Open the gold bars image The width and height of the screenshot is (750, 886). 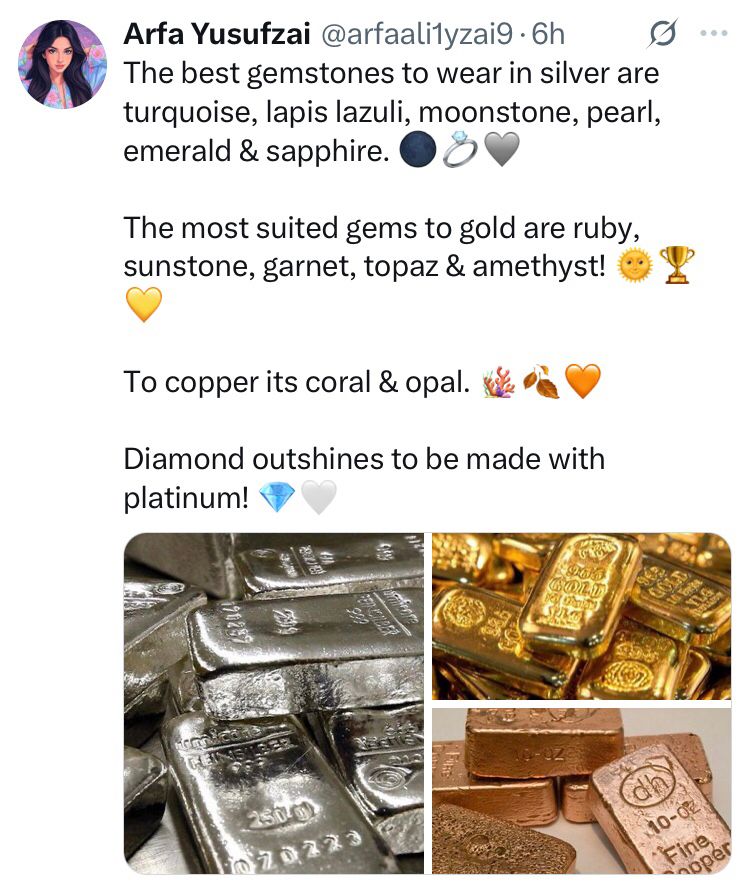coord(582,616)
